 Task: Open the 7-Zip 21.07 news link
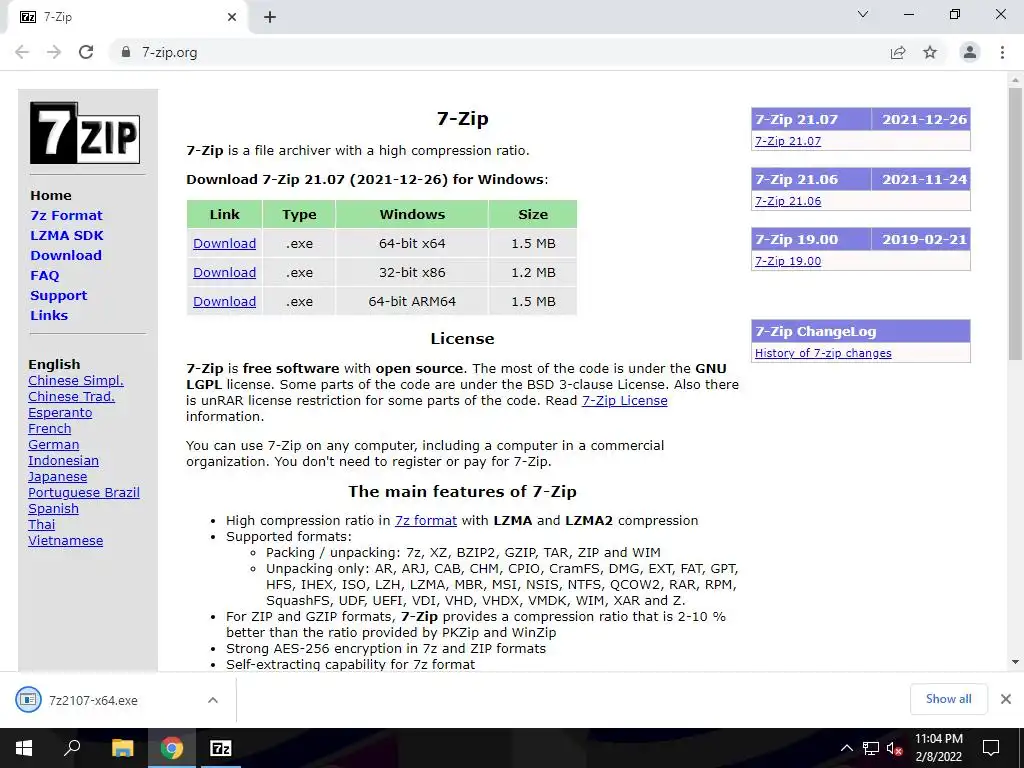[x=788, y=141]
